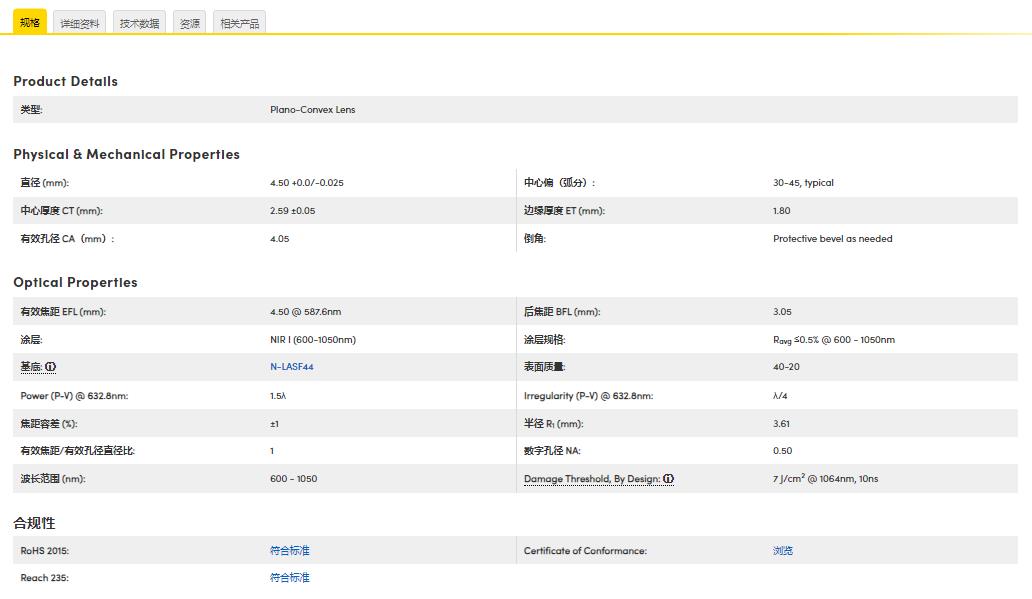The height and width of the screenshot is (599, 1032).
Task: Open the 技术数据 tab
Action: coord(139,23)
